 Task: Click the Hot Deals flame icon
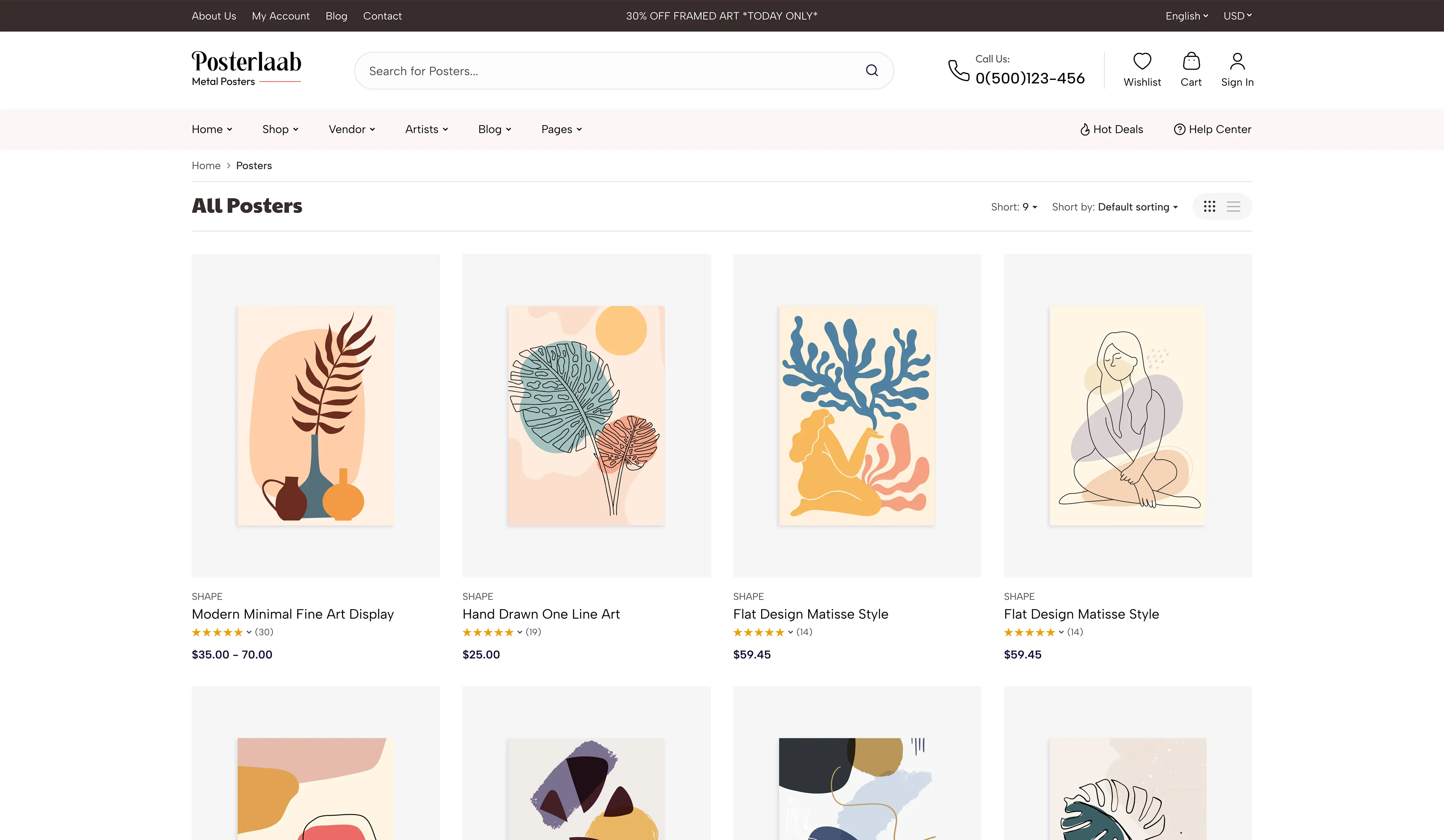click(x=1084, y=130)
